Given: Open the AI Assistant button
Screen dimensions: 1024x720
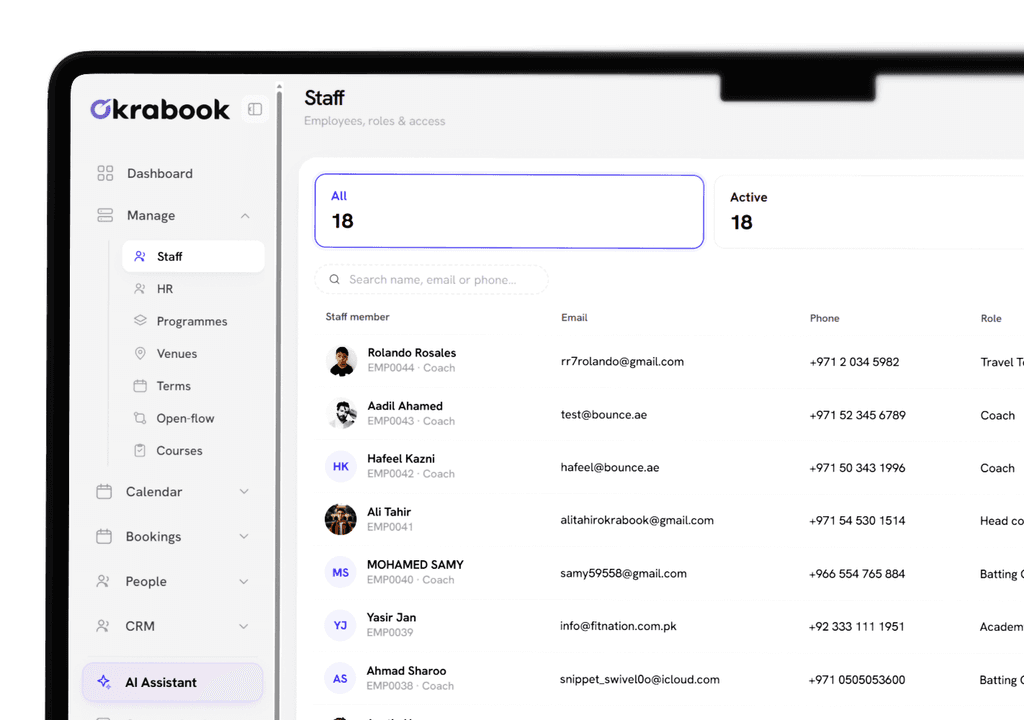Looking at the screenshot, I should click(x=173, y=682).
